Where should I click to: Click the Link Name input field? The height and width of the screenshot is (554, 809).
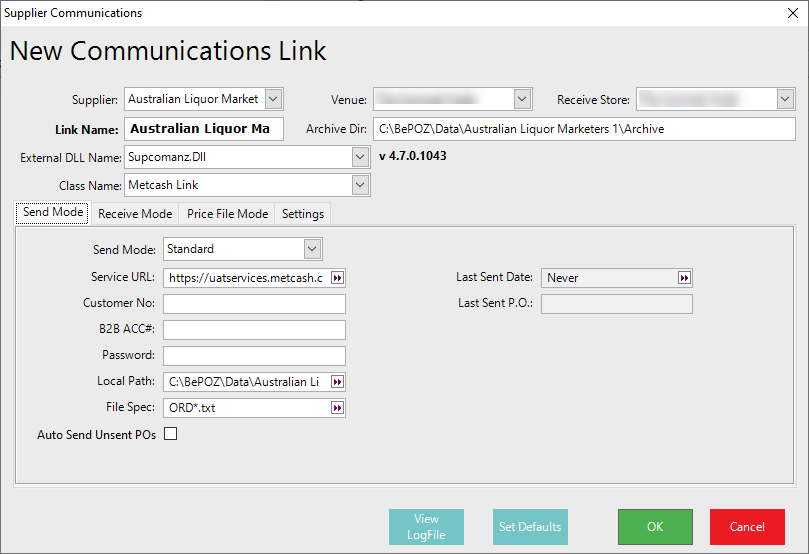click(x=204, y=129)
